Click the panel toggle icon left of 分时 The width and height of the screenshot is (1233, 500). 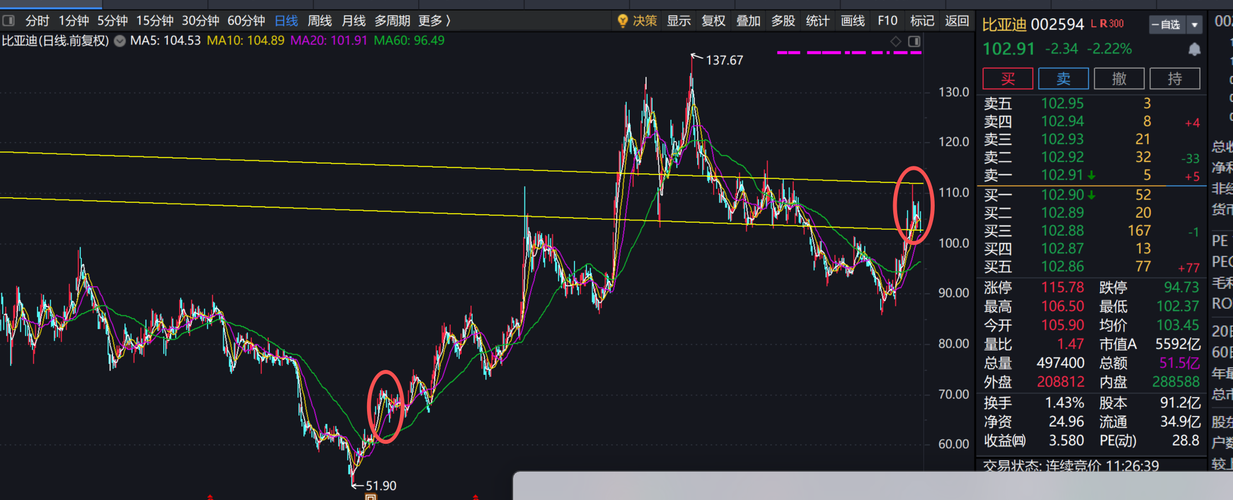tap(9, 20)
